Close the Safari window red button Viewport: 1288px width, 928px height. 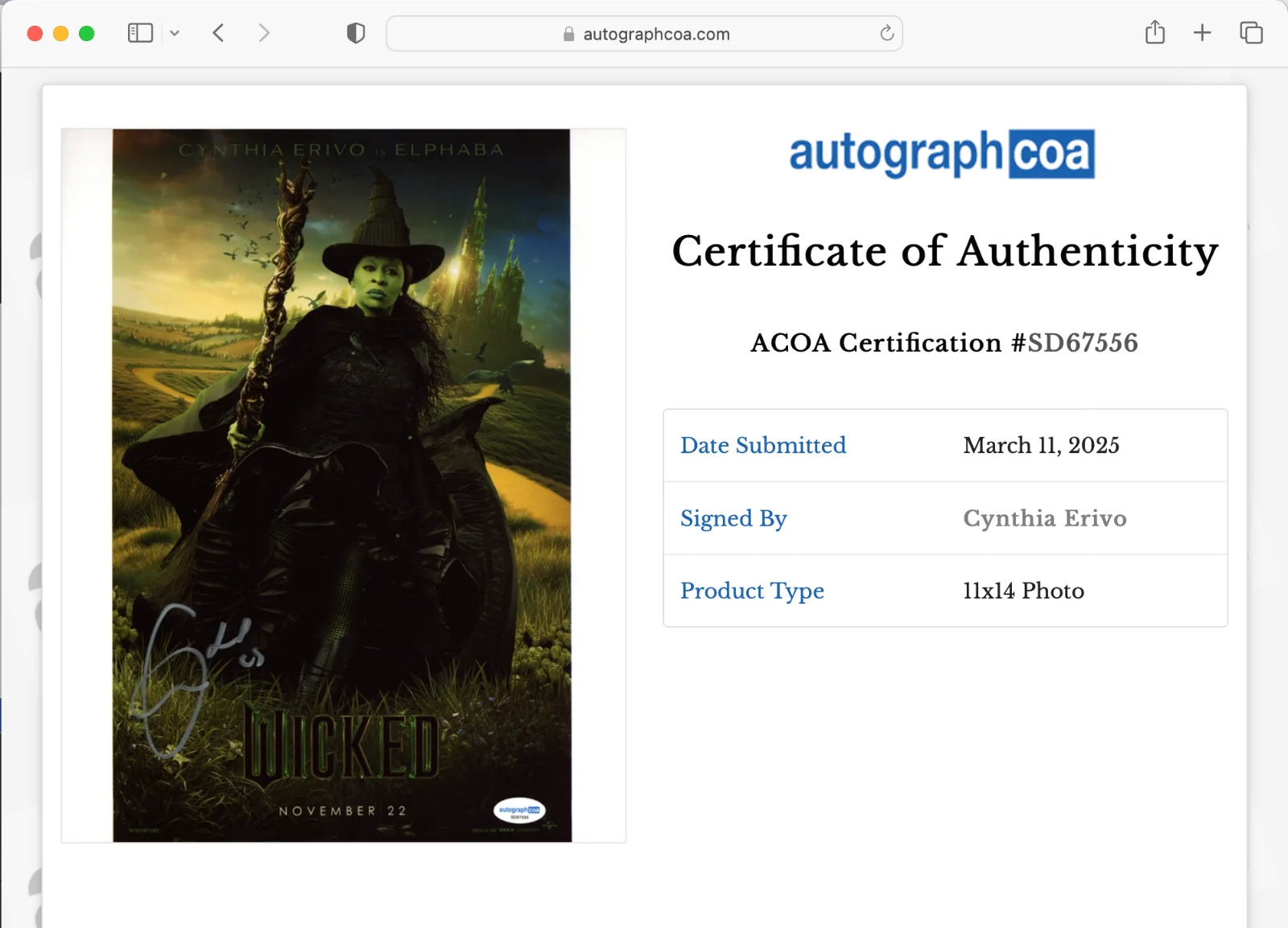[x=35, y=33]
